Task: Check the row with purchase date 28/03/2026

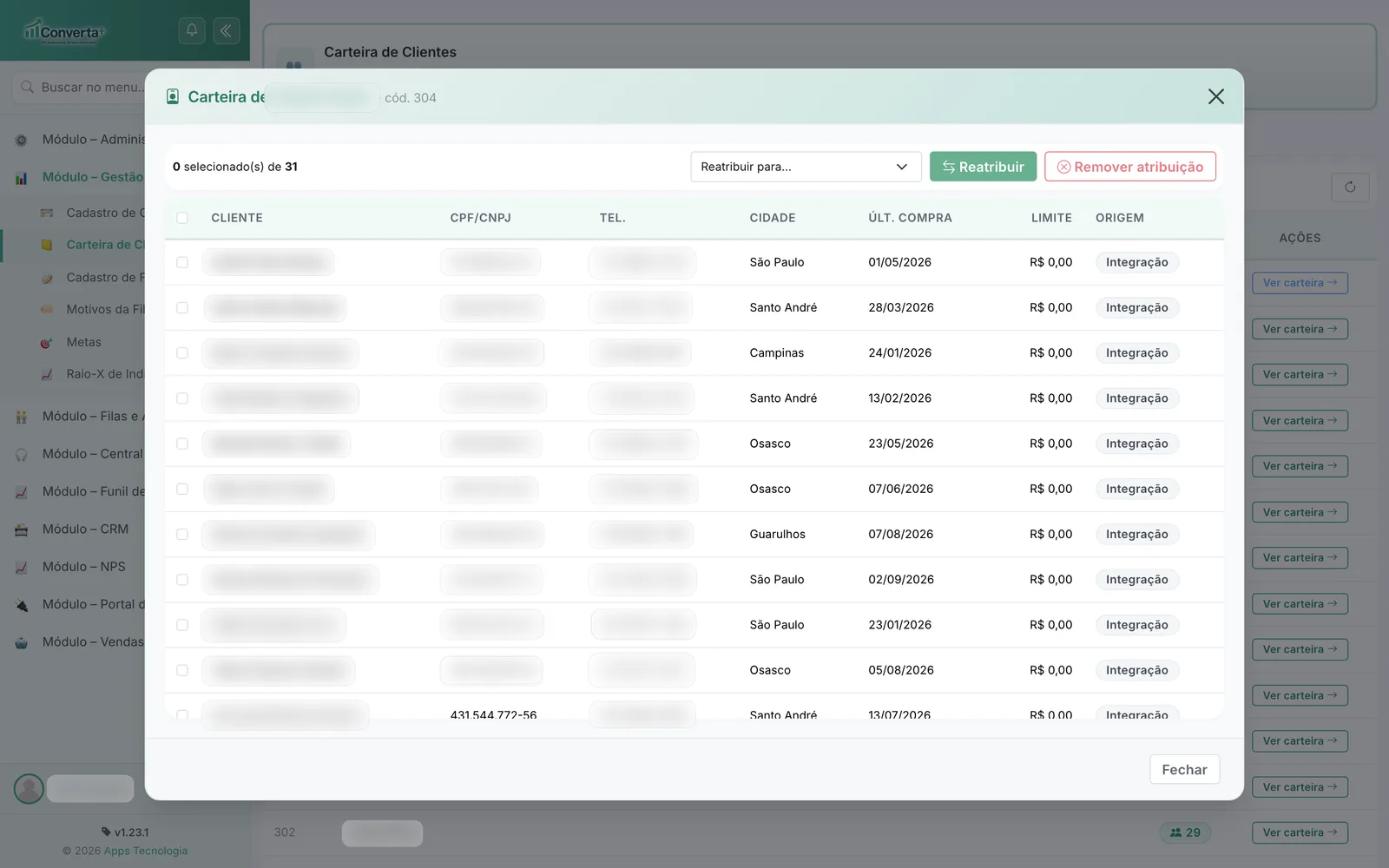Action: point(182,307)
